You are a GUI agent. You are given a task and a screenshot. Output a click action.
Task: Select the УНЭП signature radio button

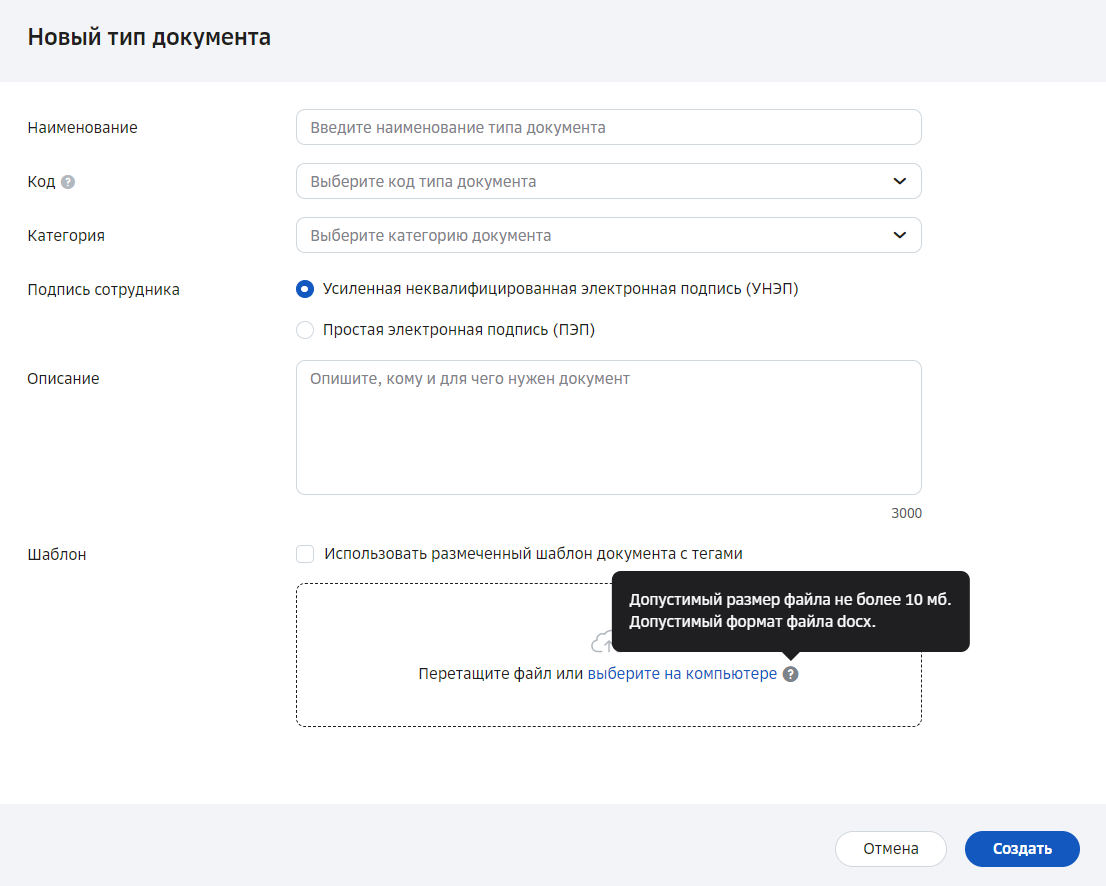(x=305, y=289)
